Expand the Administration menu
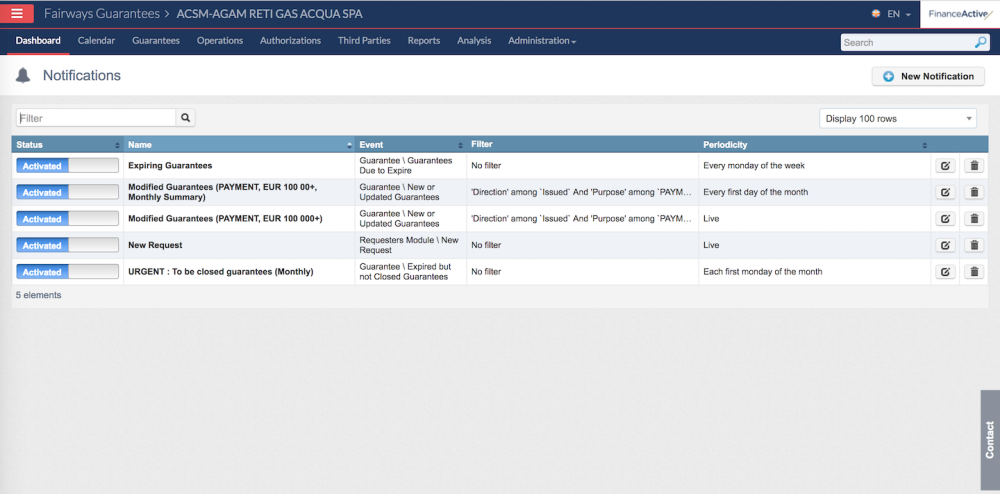The image size is (1000, 494). pos(541,41)
